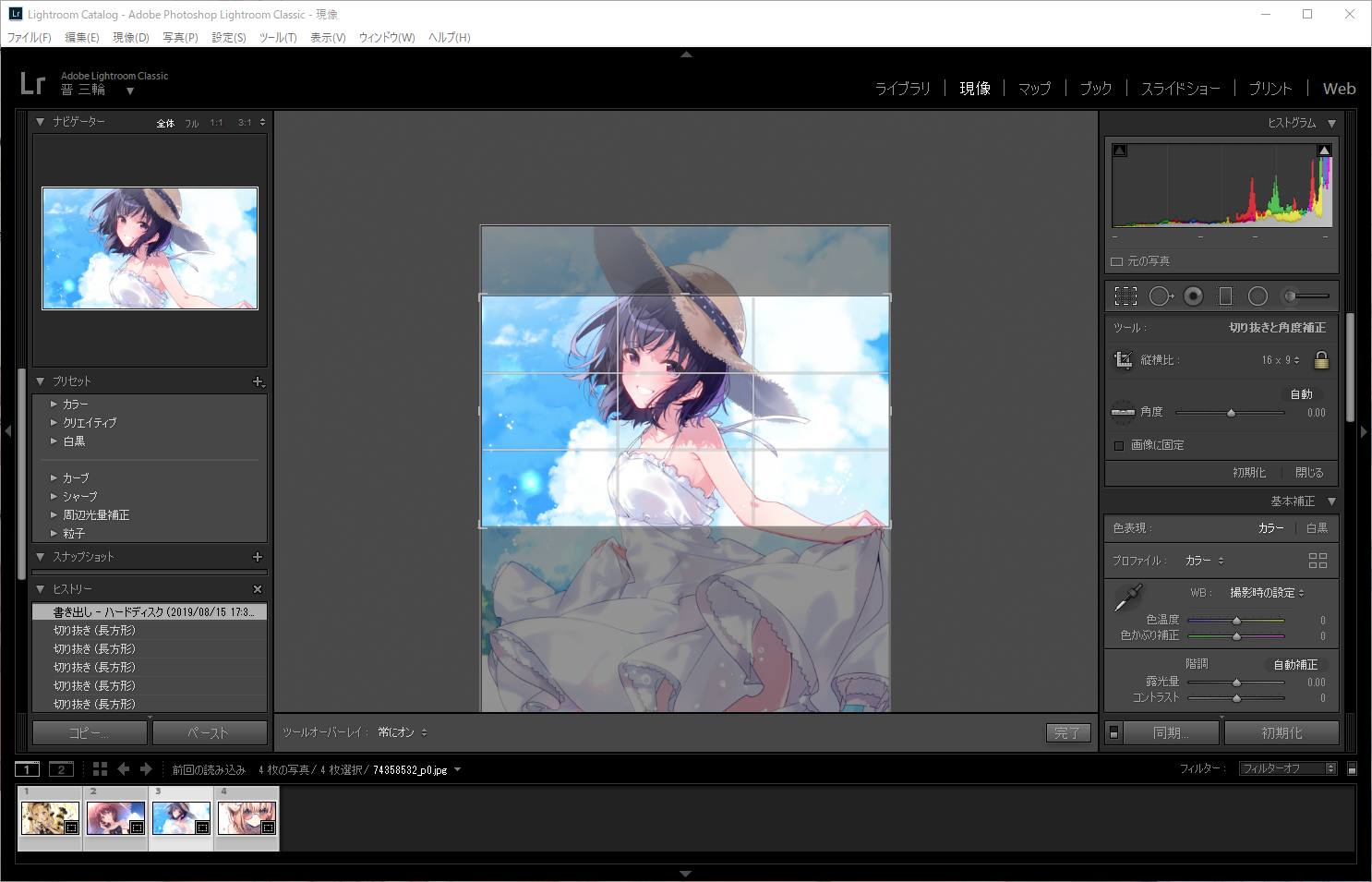The height and width of the screenshot is (882, 1372).
Task: Hide the top module picker panel arrow
Action: 686,54
